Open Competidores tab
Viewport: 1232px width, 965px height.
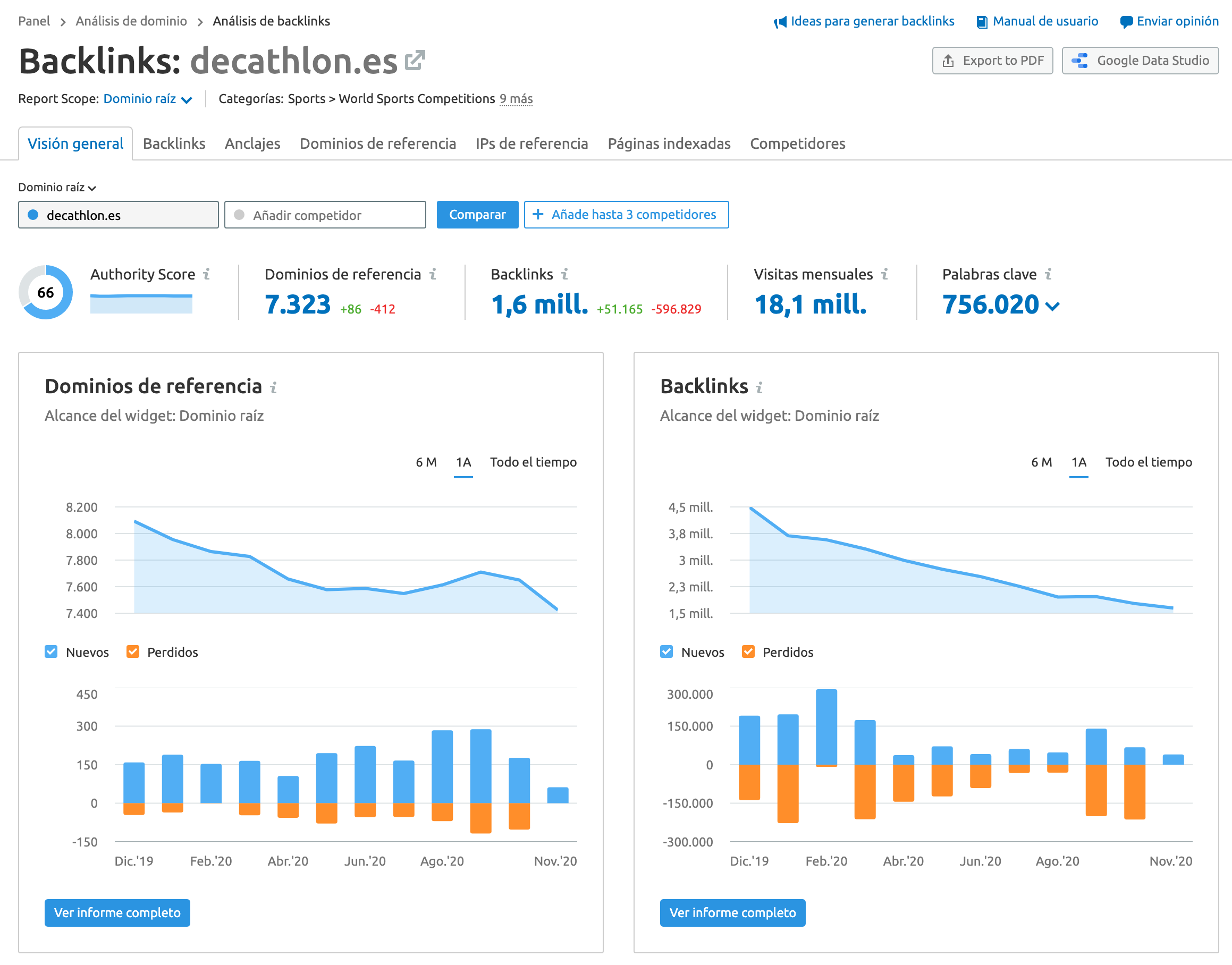pyautogui.click(x=797, y=143)
